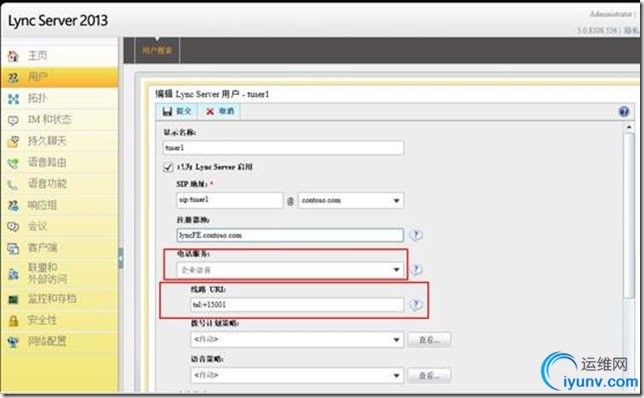Click view button beside voice policy
644x398 pixels.
click(x=429, y=375)
